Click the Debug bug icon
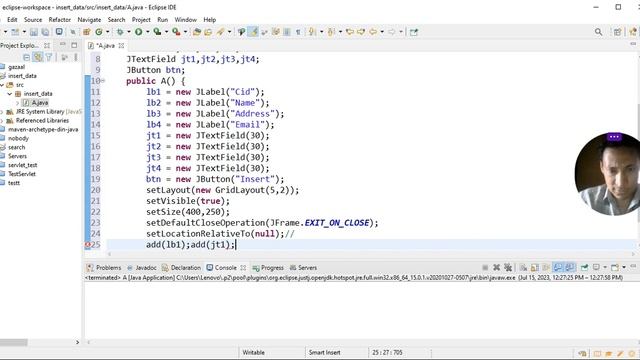Screen dimensions: 640x360 pos(120,32)
